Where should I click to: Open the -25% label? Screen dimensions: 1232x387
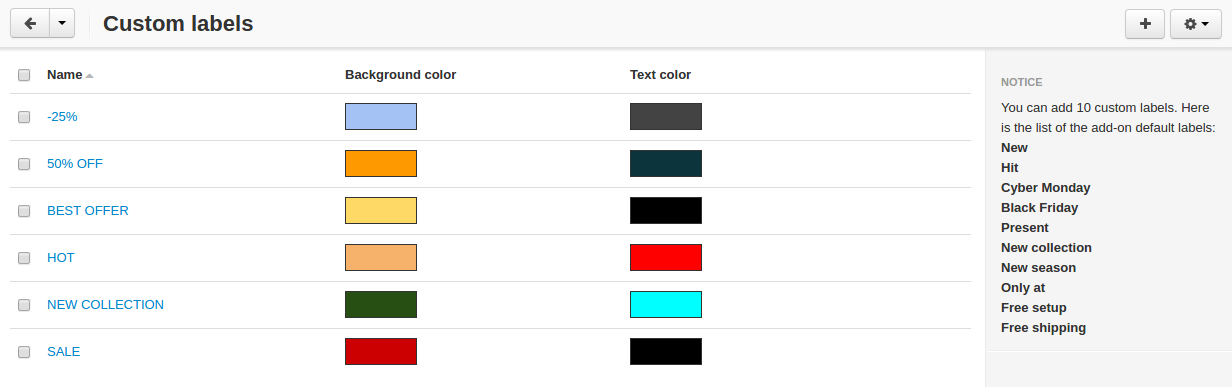click(x=62, y=117)
